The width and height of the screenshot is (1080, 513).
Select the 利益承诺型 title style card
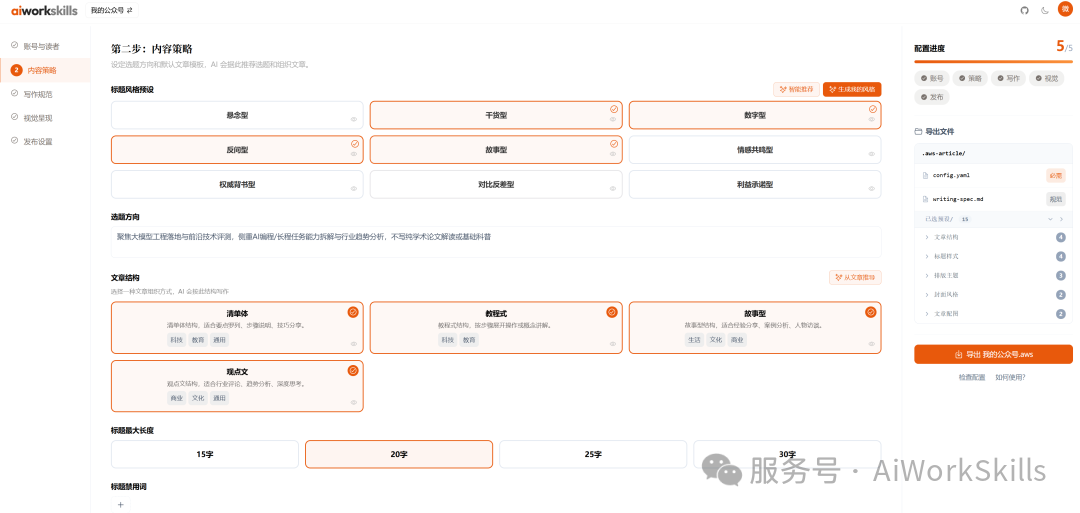coord(755,185)
